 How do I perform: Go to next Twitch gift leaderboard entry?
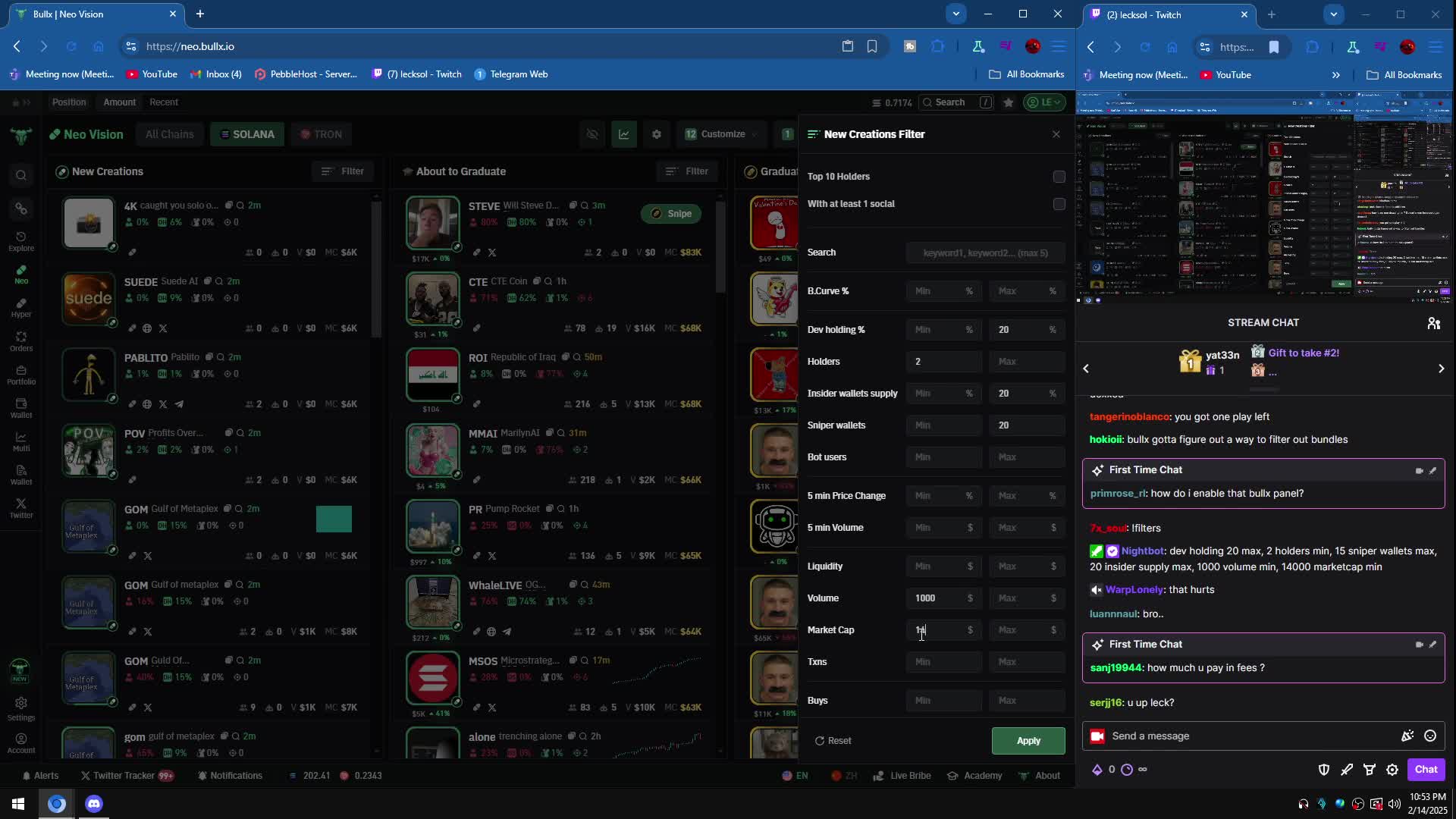[x=1441, y=369]
